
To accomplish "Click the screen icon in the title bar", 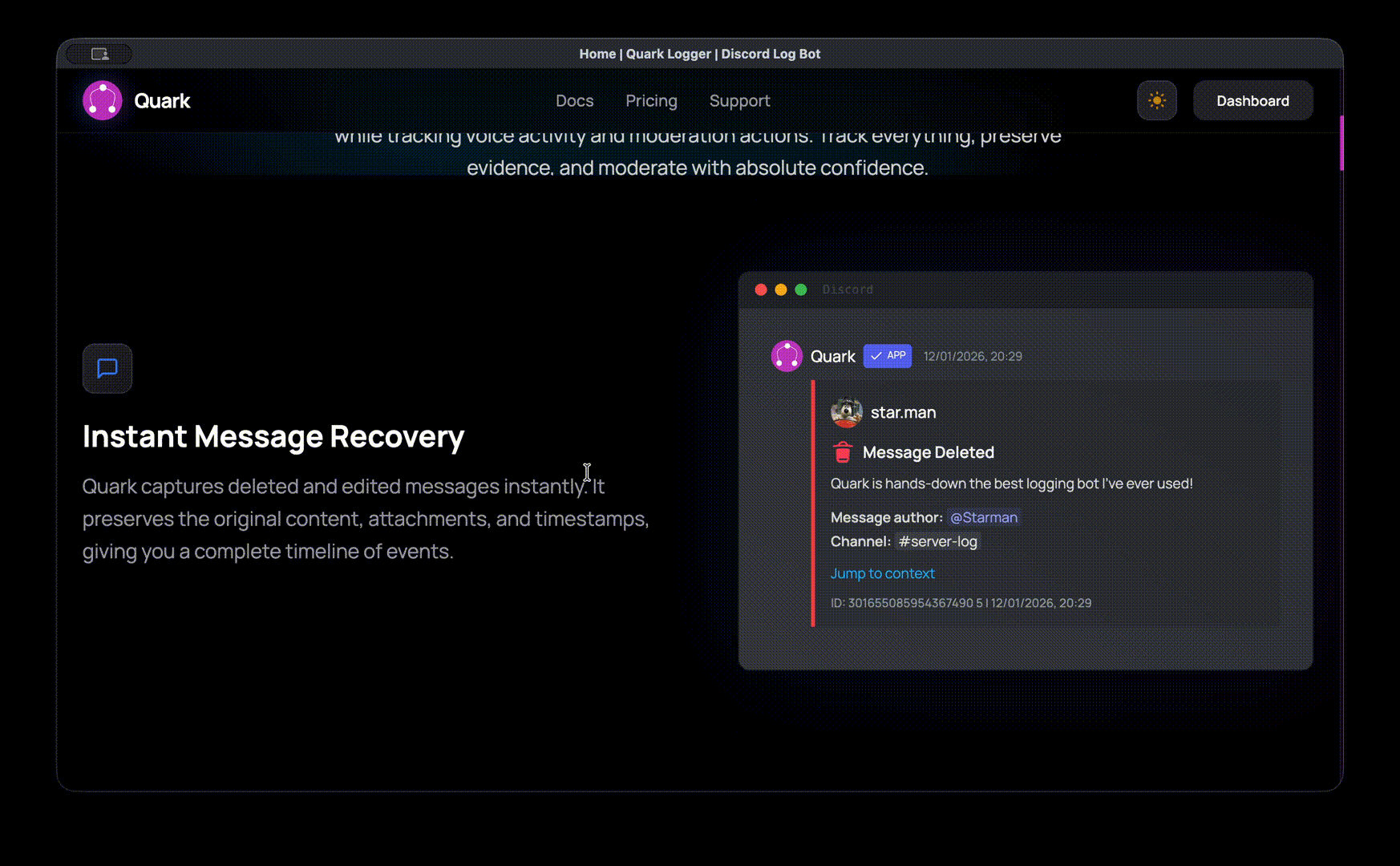I will click(99, 54).
